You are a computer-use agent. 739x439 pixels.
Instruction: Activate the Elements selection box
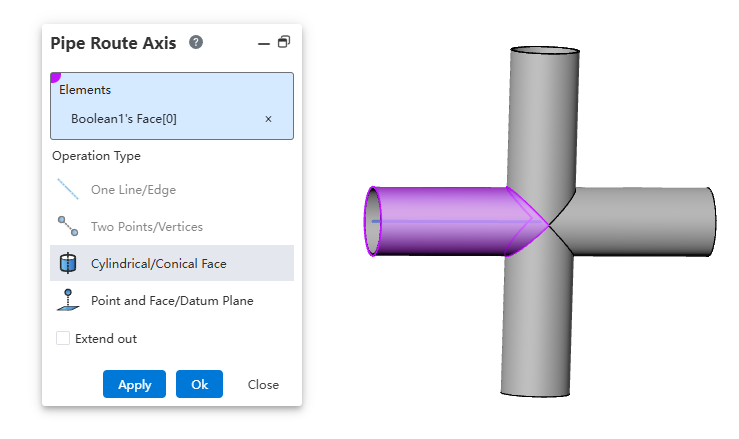[171, 90]
